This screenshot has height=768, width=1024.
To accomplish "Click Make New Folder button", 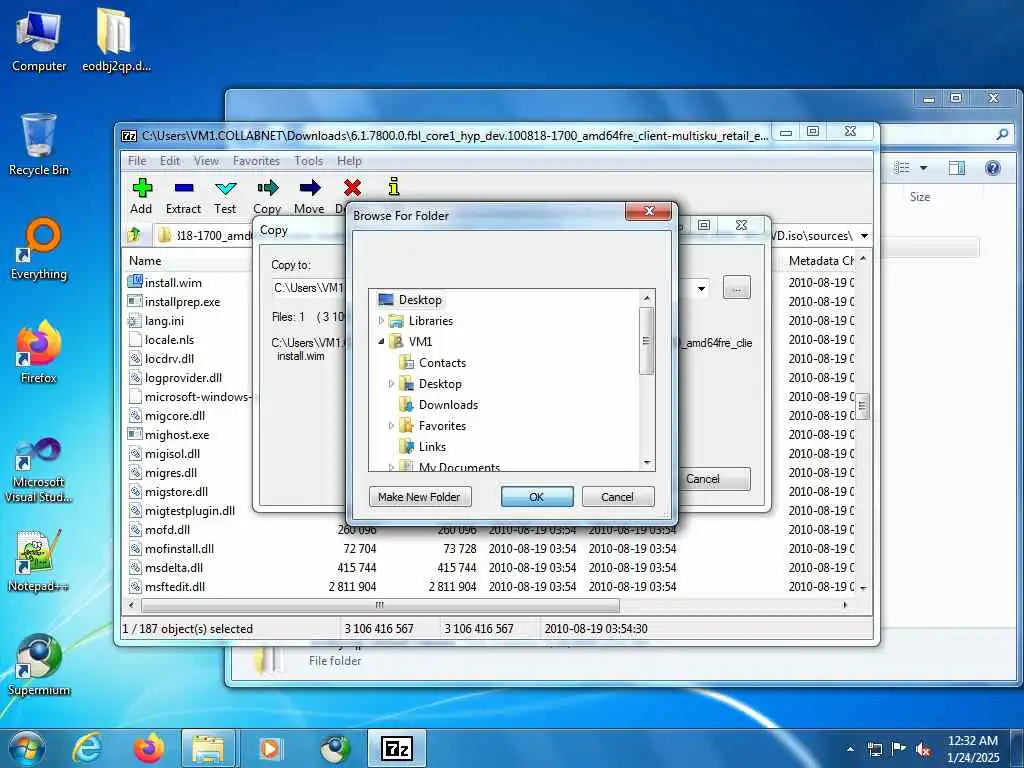I will [419, 496].
